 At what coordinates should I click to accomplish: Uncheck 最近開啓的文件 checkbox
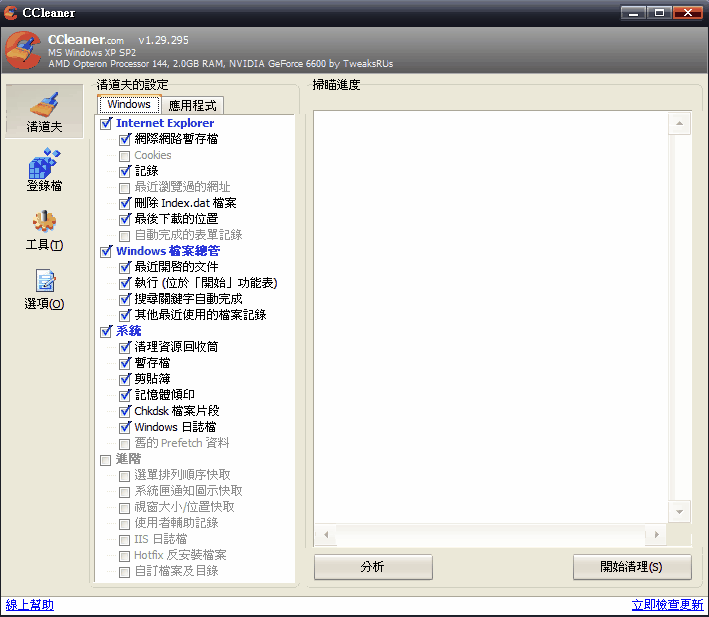coord(125,267)
